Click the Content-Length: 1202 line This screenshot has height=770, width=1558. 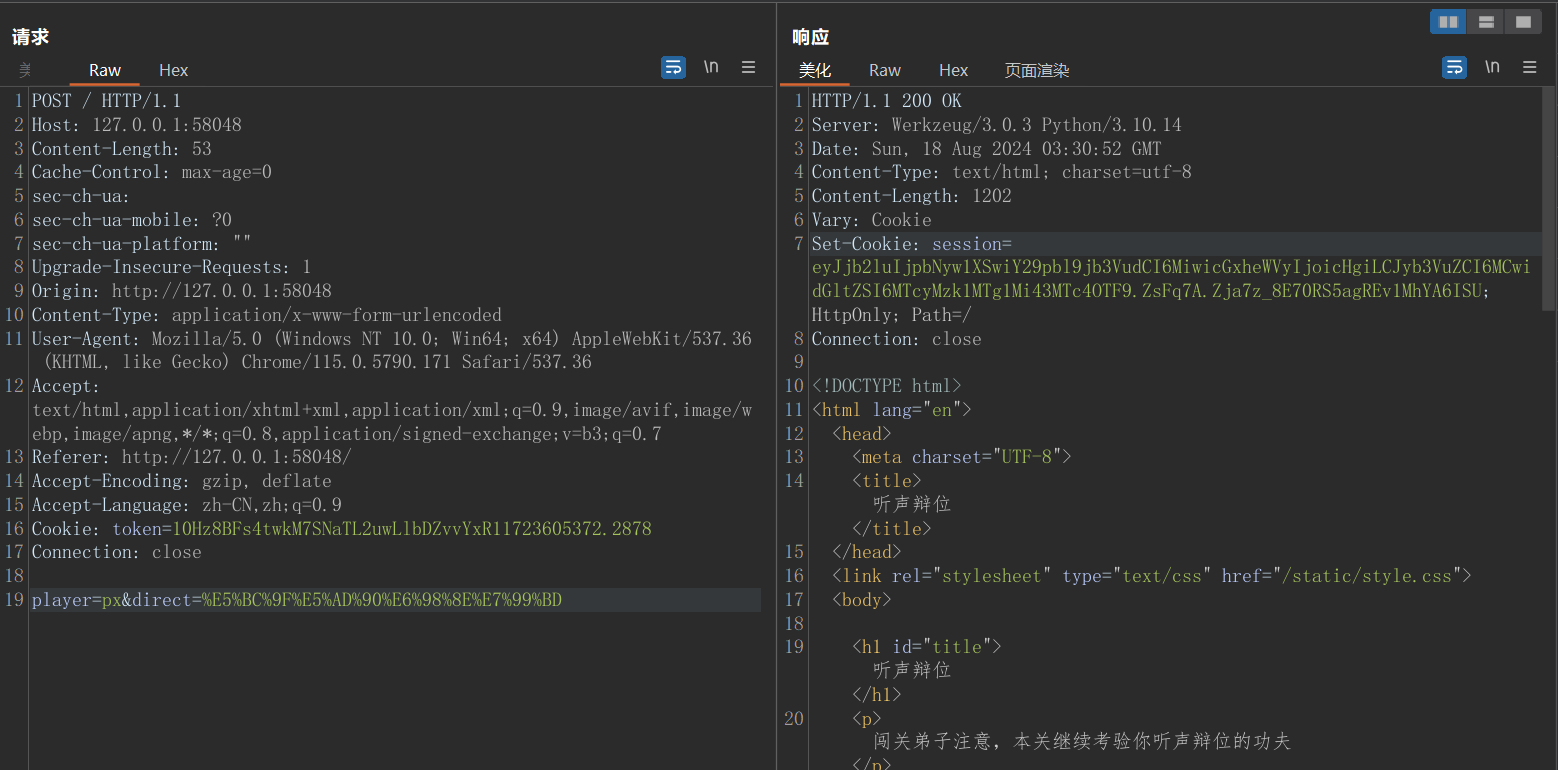click(x=911, y=196)
